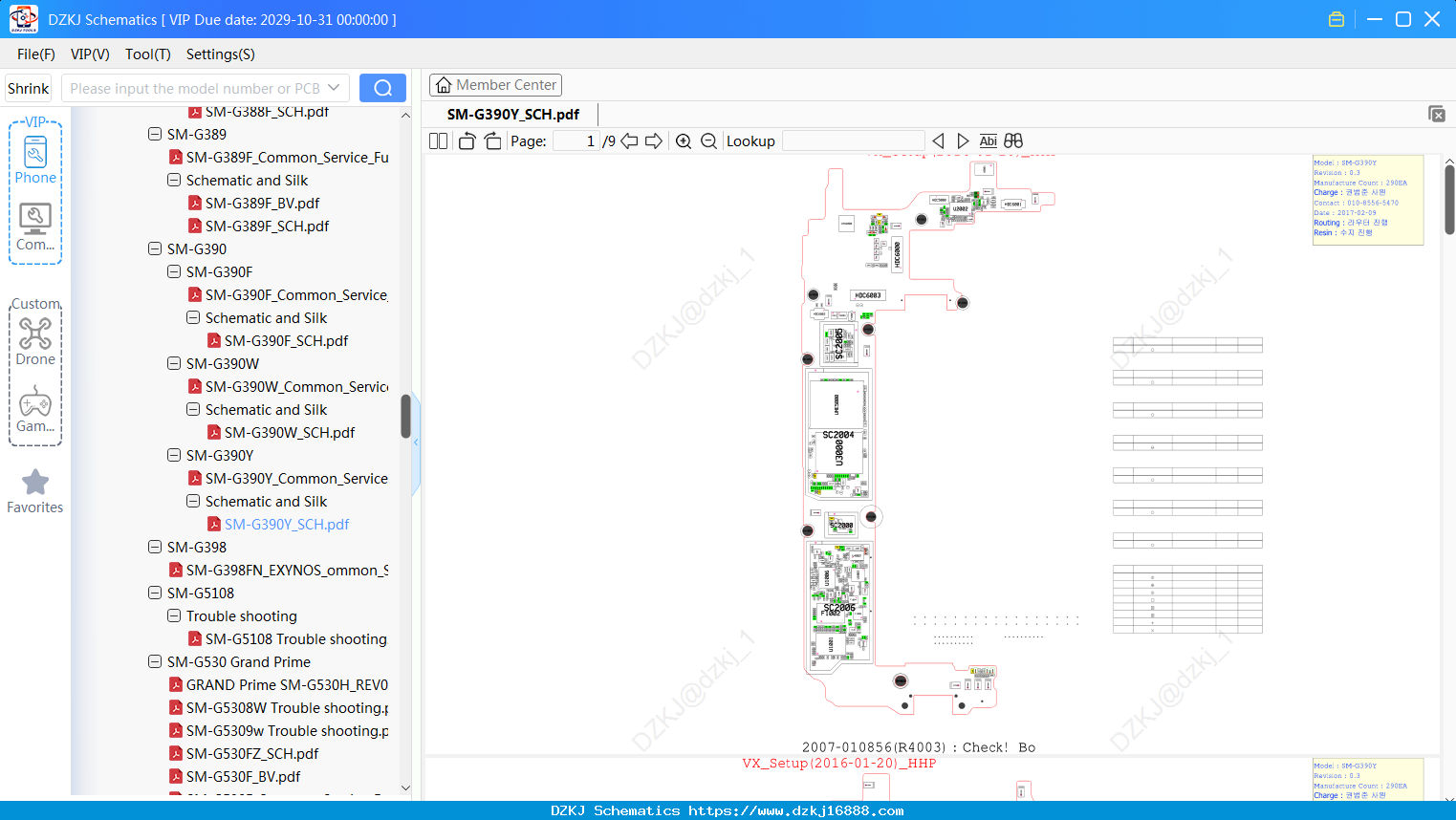Open SM-G5108 Trouble shooting file
Screen dimensions: 1456x820
[287, 638]
